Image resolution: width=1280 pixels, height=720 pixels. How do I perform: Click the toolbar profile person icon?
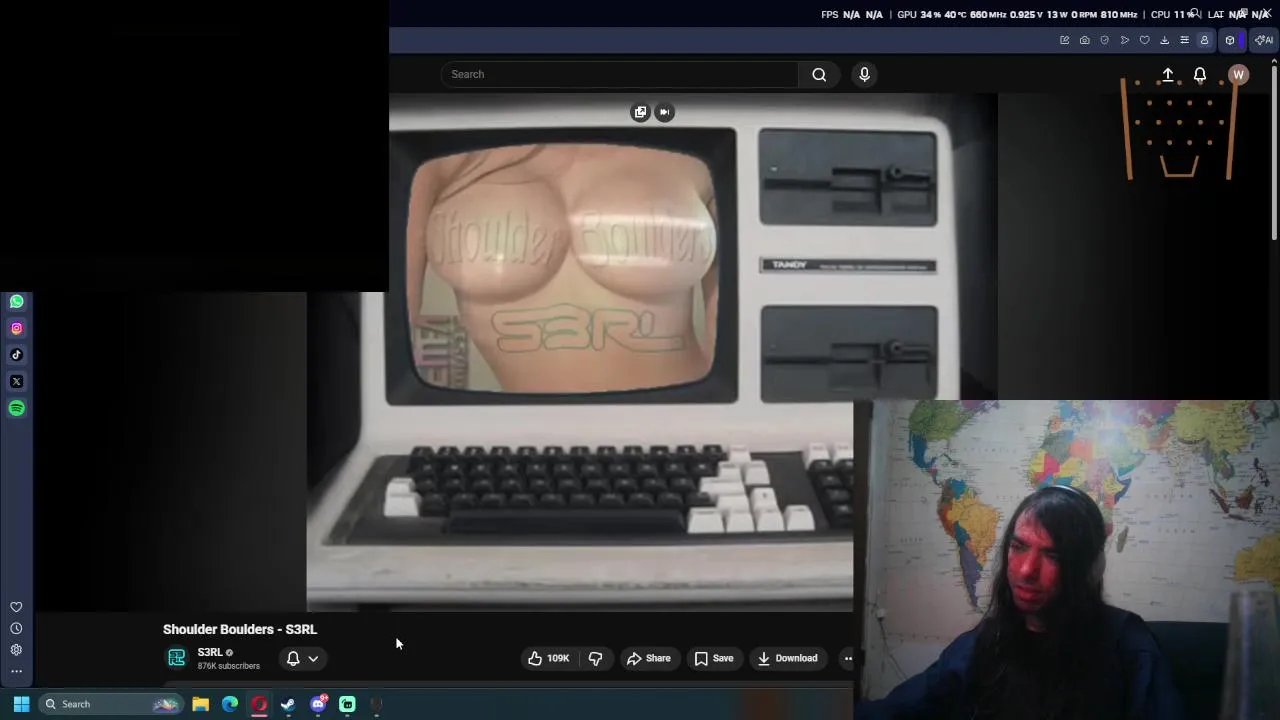(x=1204, y=40)
